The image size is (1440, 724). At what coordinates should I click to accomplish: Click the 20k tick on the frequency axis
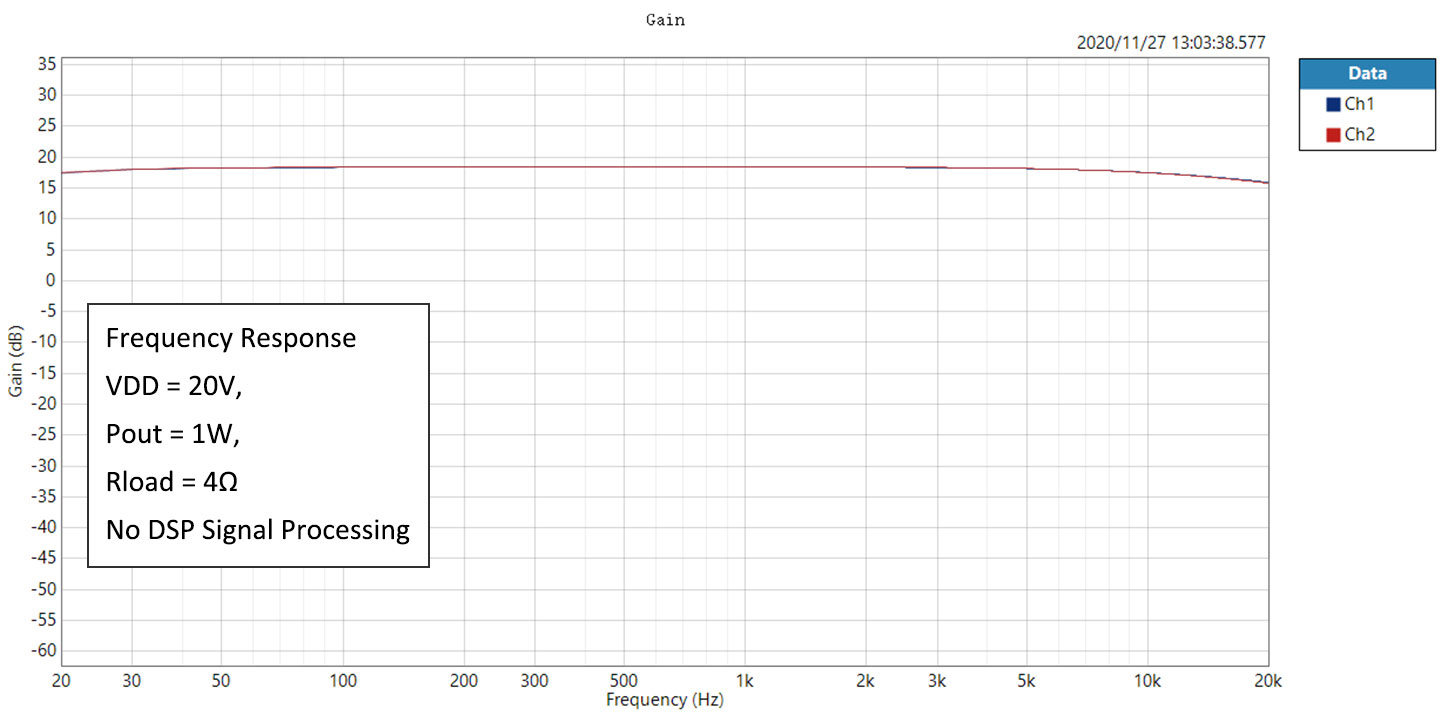click(x=1267, y=681)
